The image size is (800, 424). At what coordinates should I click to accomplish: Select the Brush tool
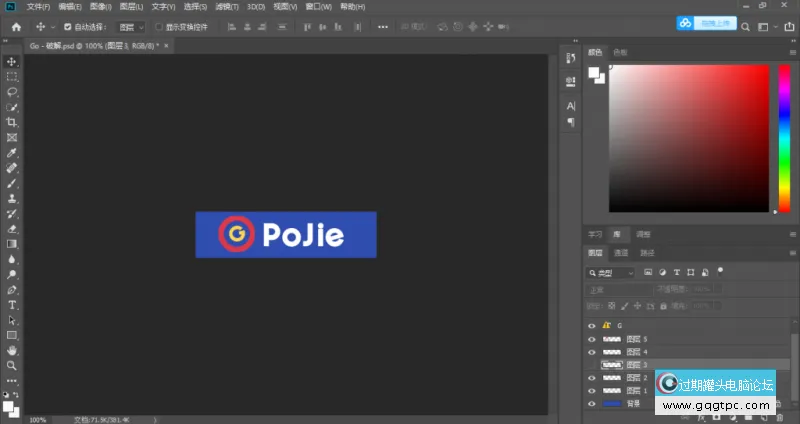(x=12, y=183)
